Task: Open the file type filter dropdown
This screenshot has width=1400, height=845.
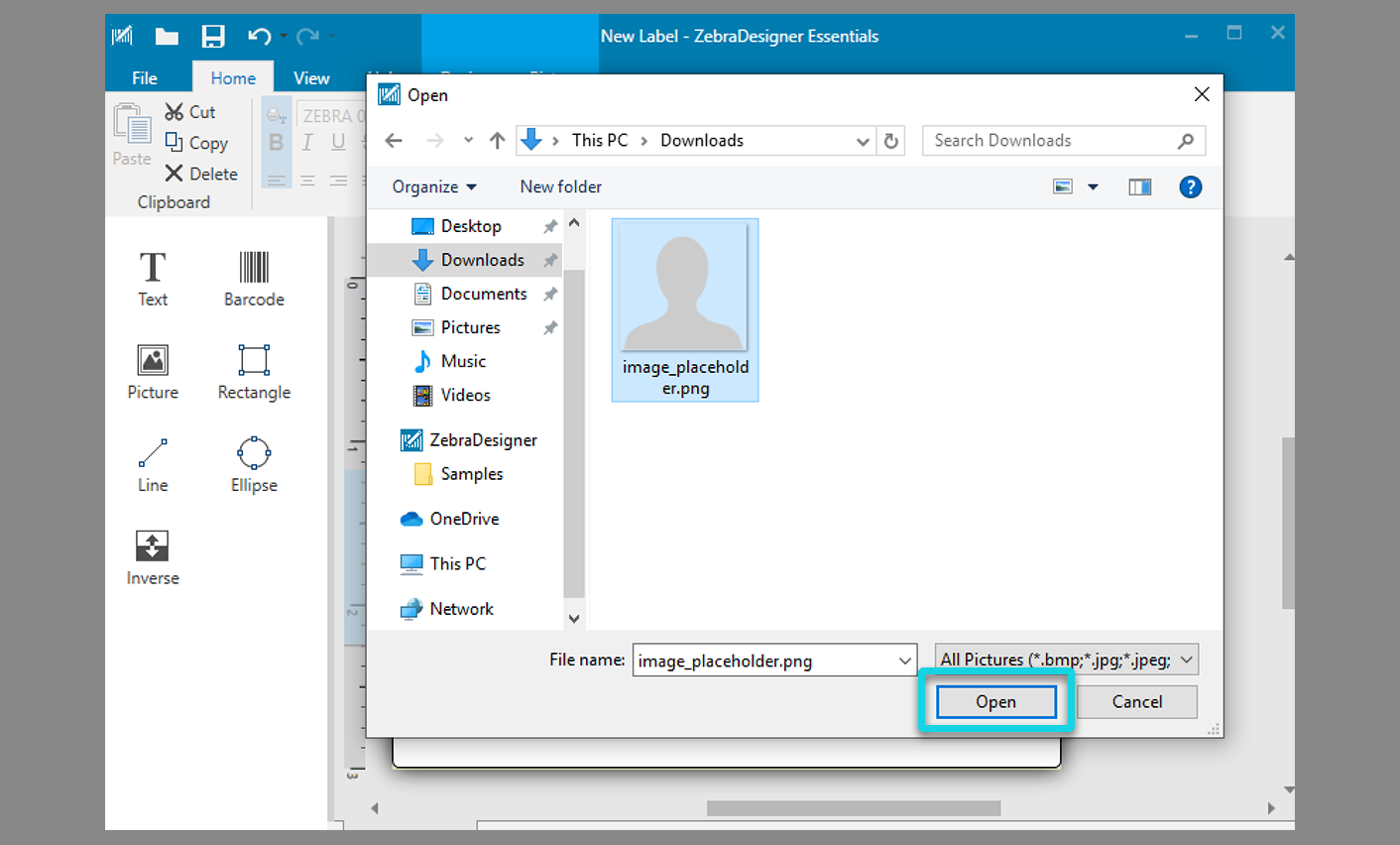Action: [x=1065, y=659]
